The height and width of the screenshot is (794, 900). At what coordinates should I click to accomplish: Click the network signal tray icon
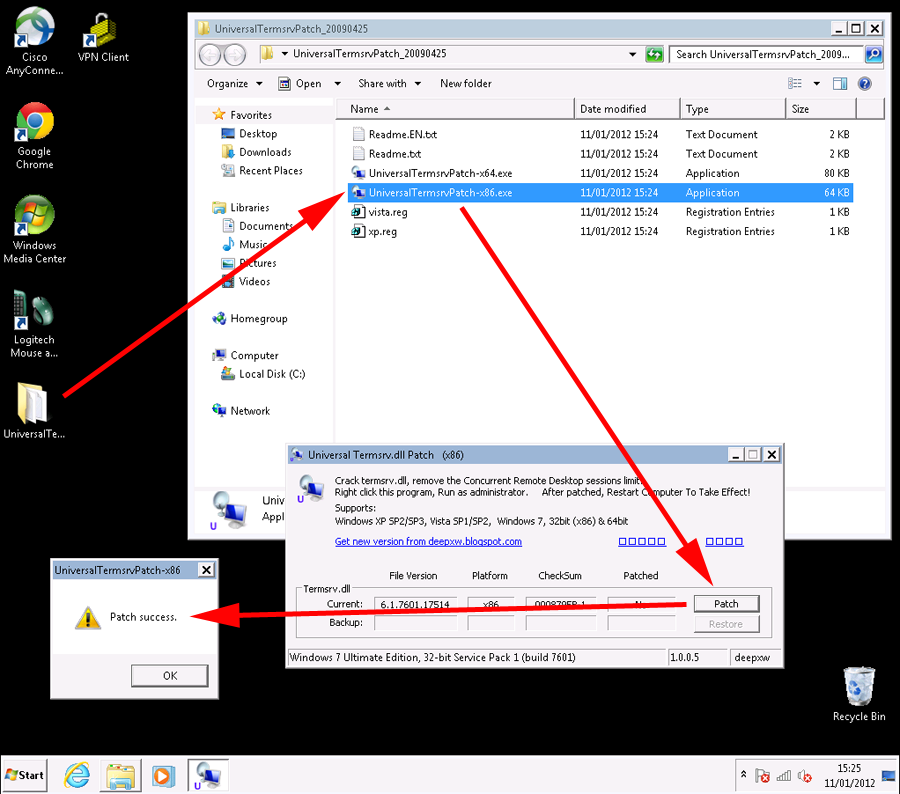(x=783, y=776)
